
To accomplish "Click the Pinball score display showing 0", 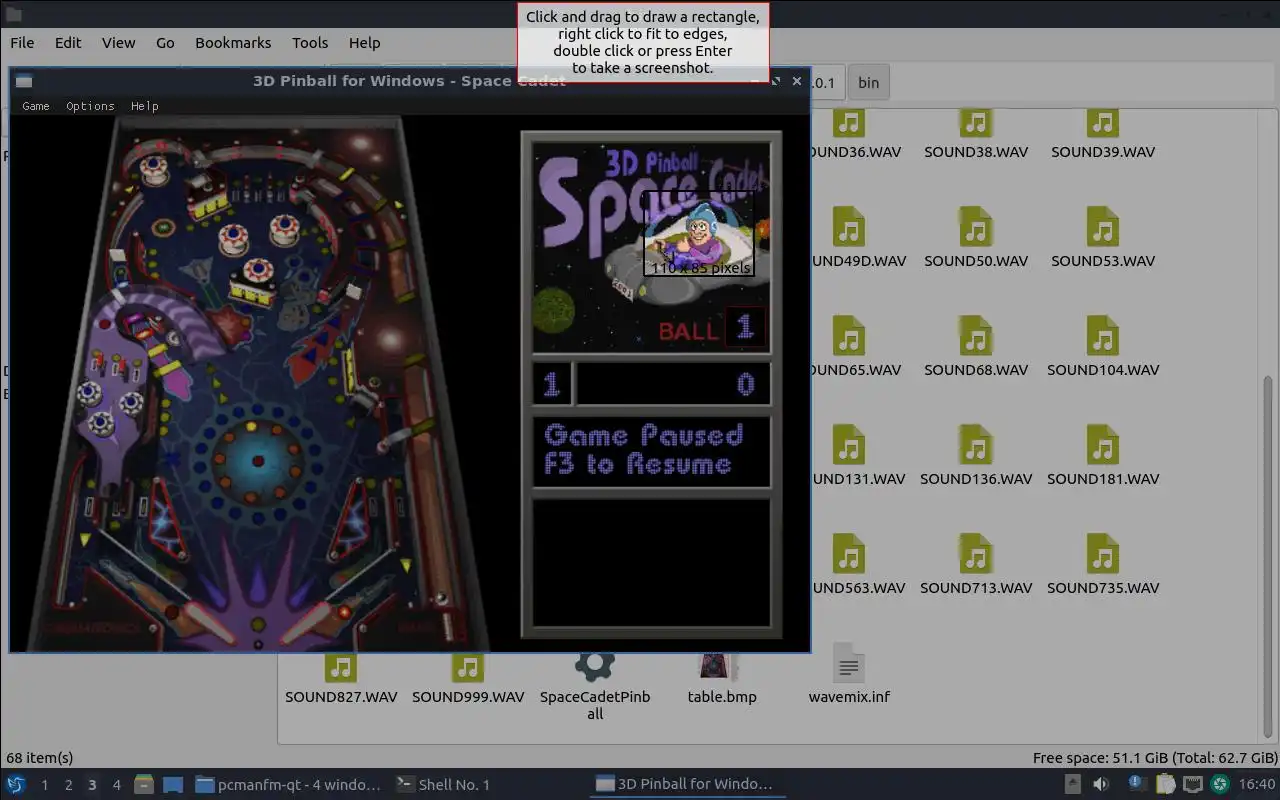I will [x=673, y=384].
